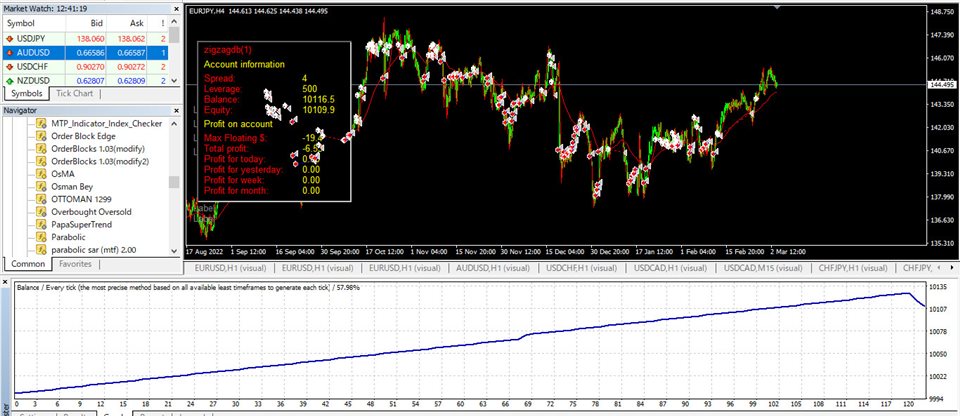Click the OsMA indicator icon

click(x=42, y=171)
